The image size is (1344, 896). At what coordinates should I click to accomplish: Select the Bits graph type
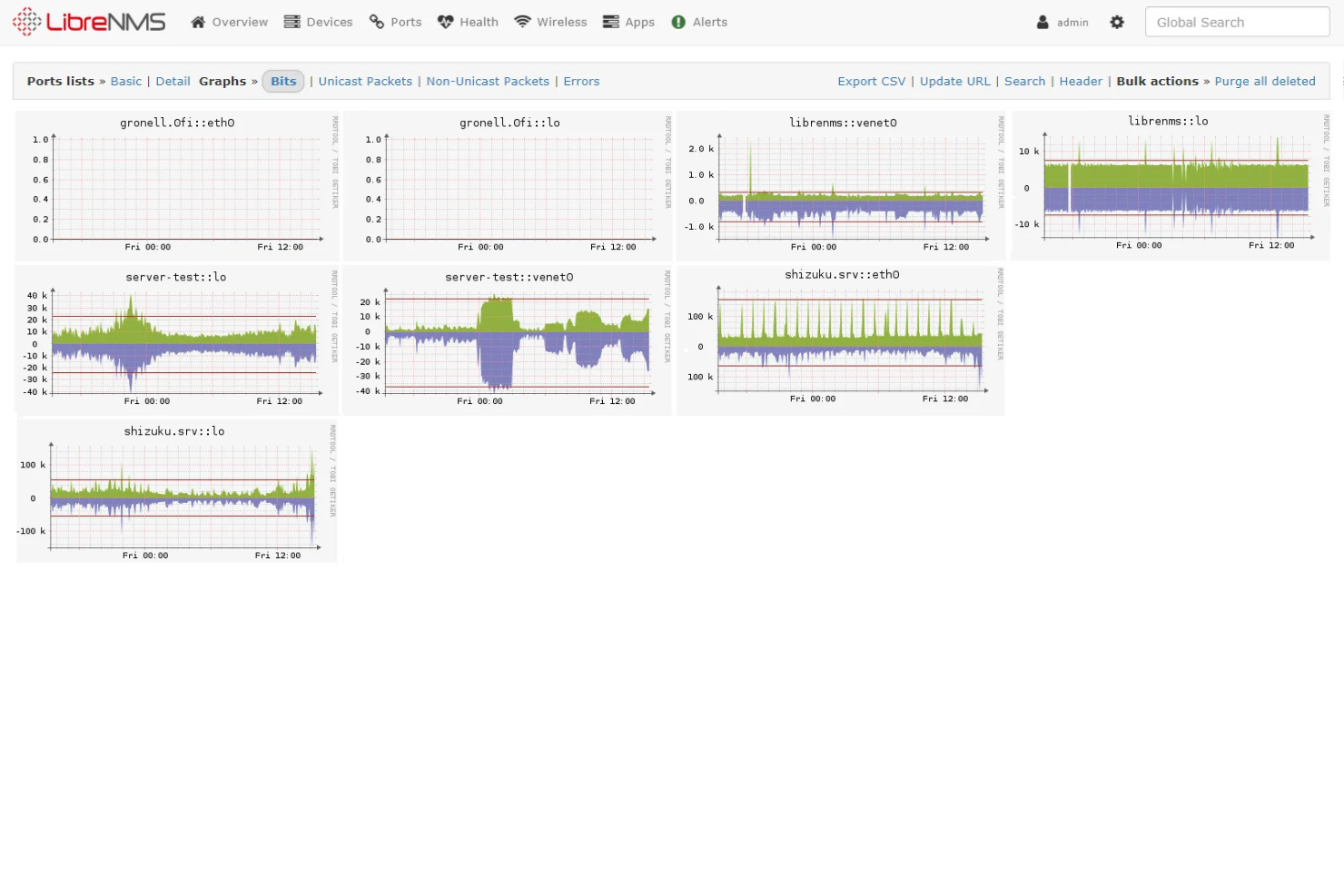[283, 81]
